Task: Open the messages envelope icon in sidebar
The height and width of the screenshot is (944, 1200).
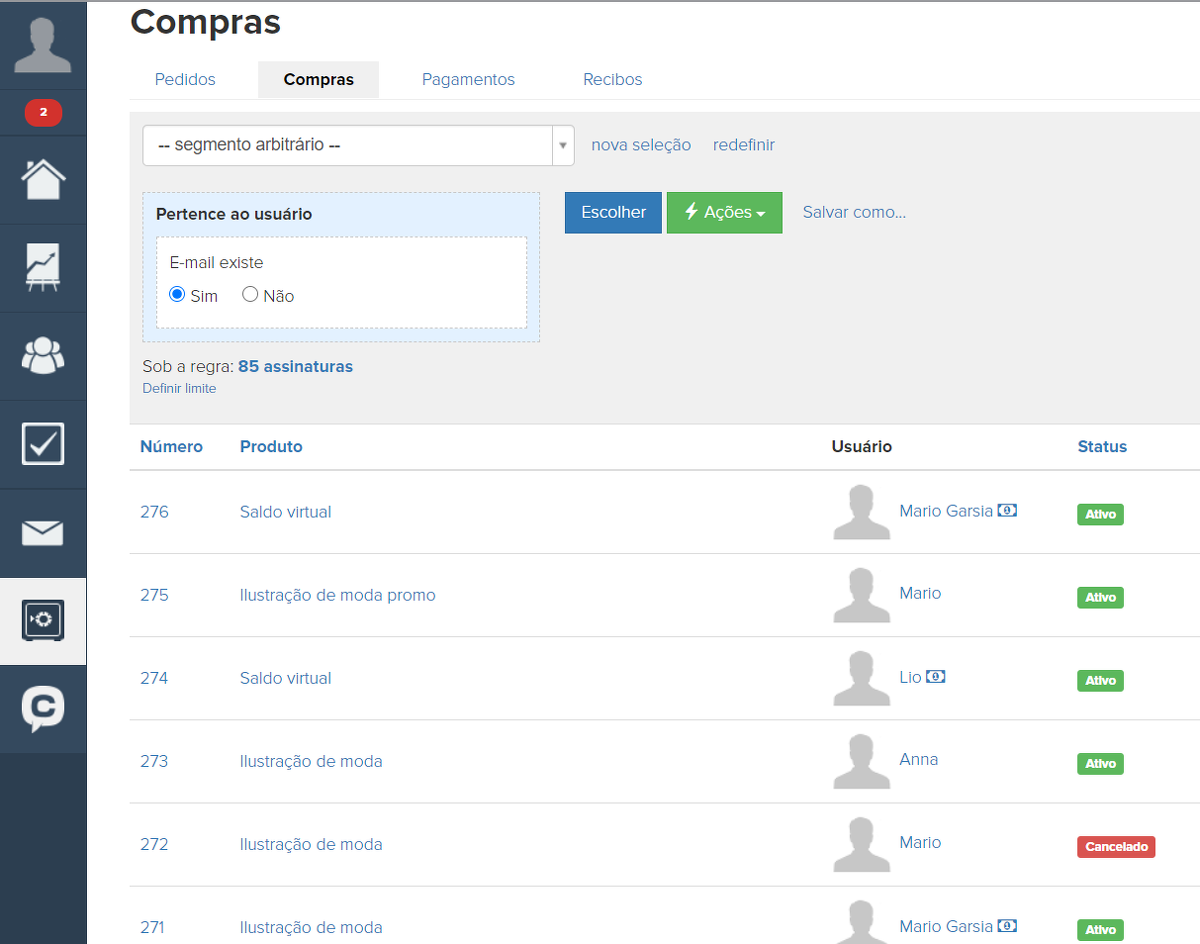Action: [43, 533]
